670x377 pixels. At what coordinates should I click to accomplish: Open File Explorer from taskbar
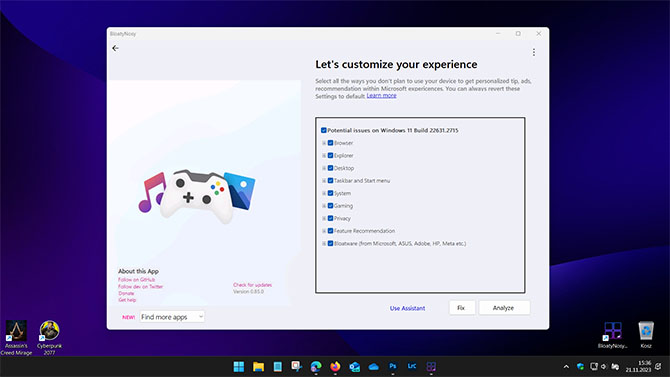[258, 366]
